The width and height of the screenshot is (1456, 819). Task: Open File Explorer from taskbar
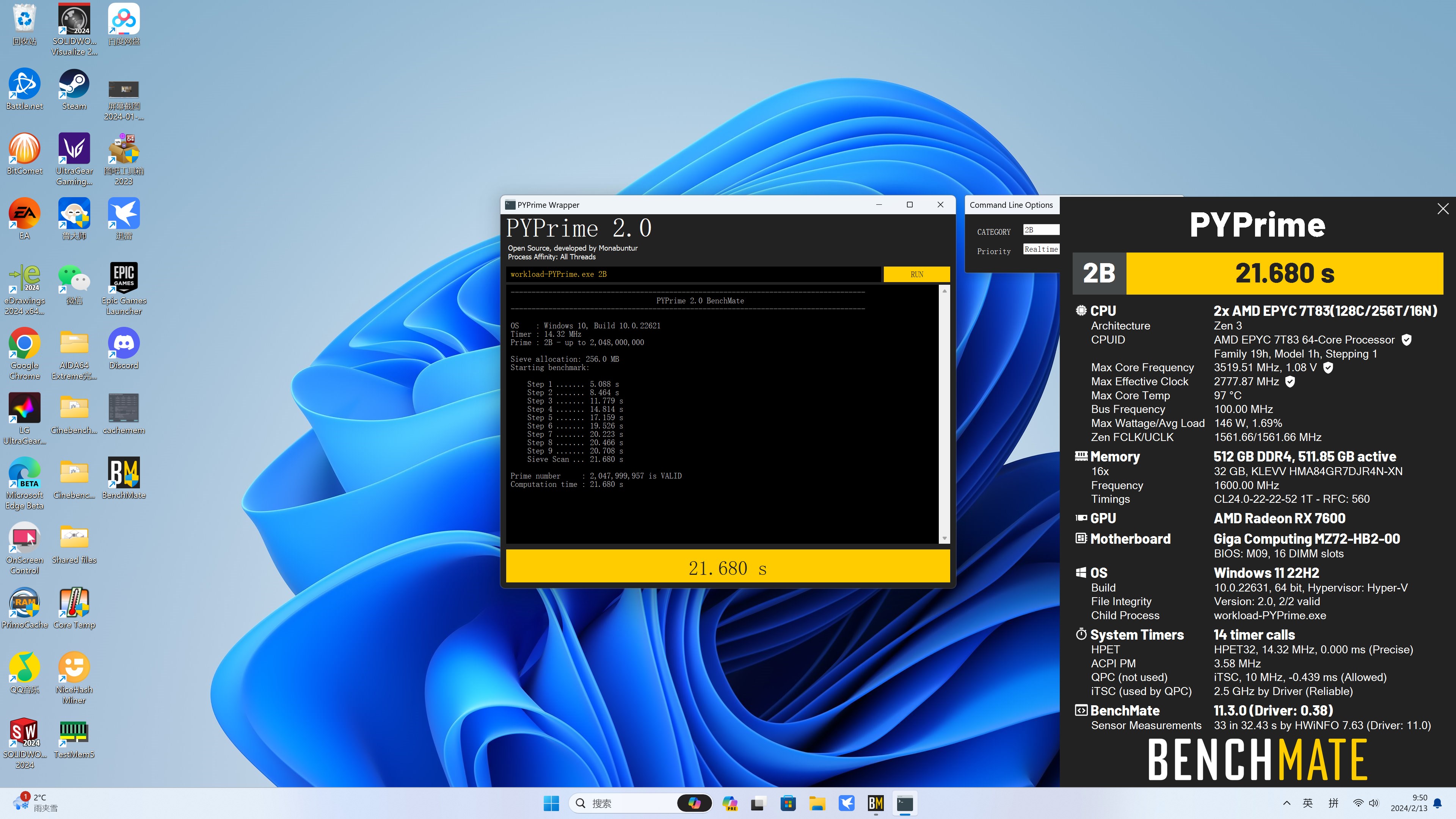pyautogui.click(x=817, y=803)
